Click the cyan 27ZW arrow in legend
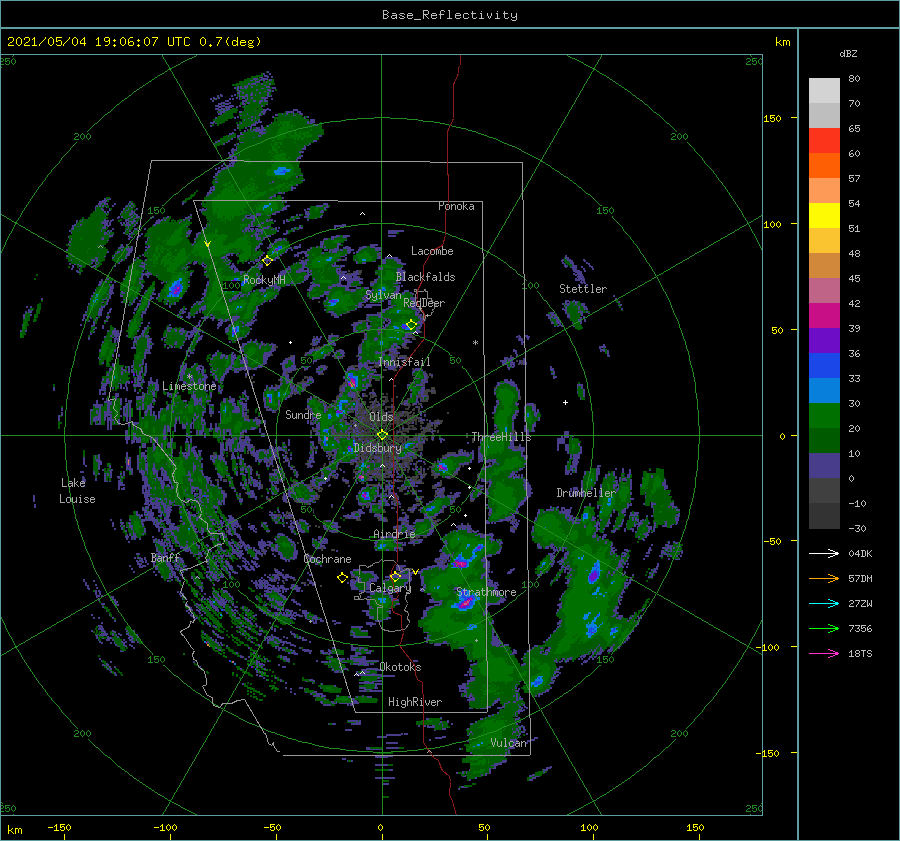This screenshot has height=841, width=900. click(x=824, y=603)
